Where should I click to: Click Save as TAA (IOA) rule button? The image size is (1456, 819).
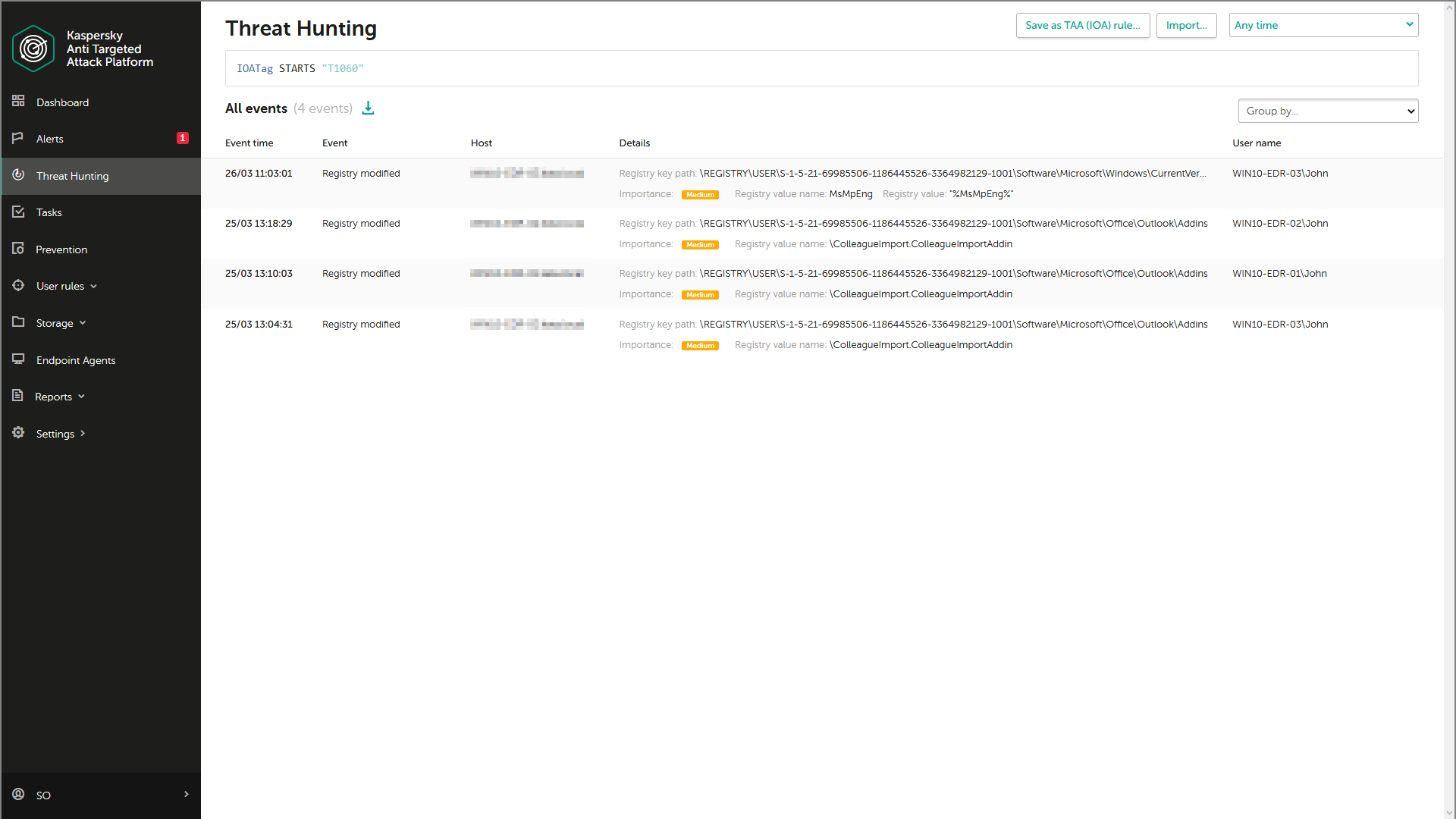coord(1082,25)
